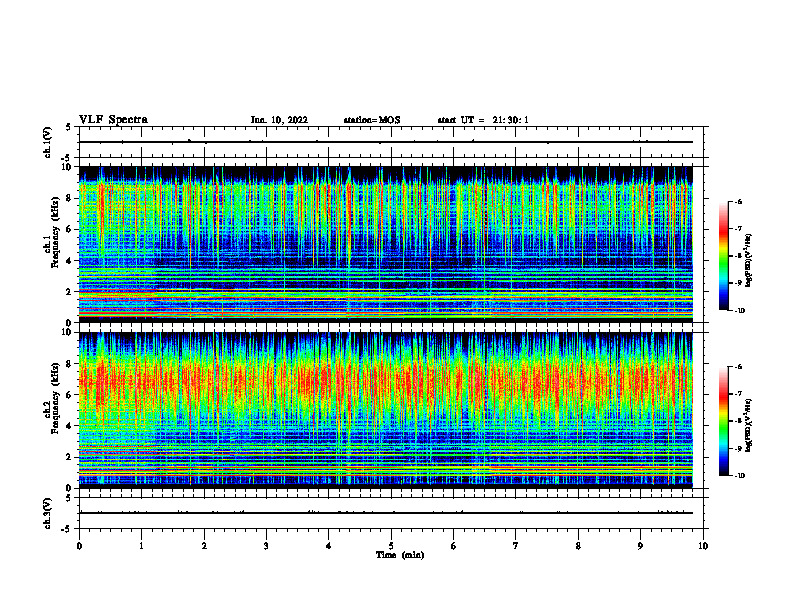Click the "Time (min)" x-axis label
This screenshot has width=792, height=612.
tap(400, 555)
